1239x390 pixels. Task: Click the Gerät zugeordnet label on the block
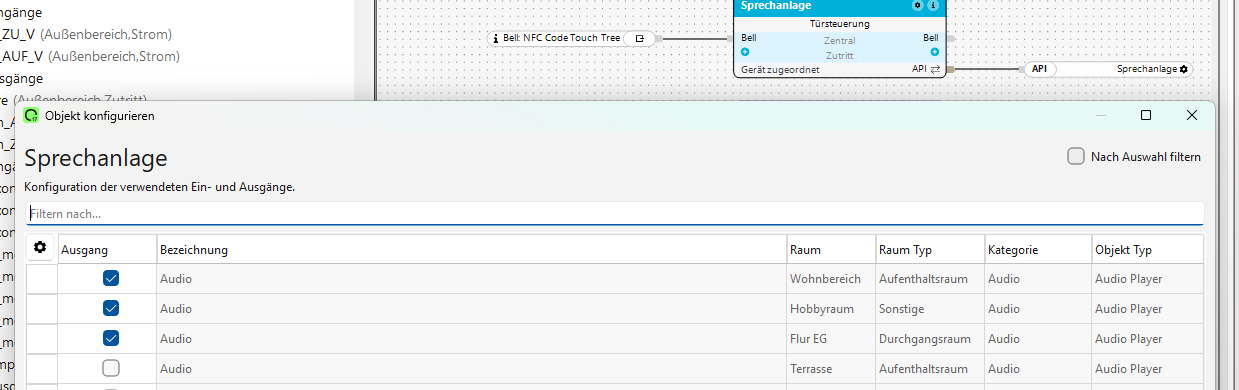point(780,70)
